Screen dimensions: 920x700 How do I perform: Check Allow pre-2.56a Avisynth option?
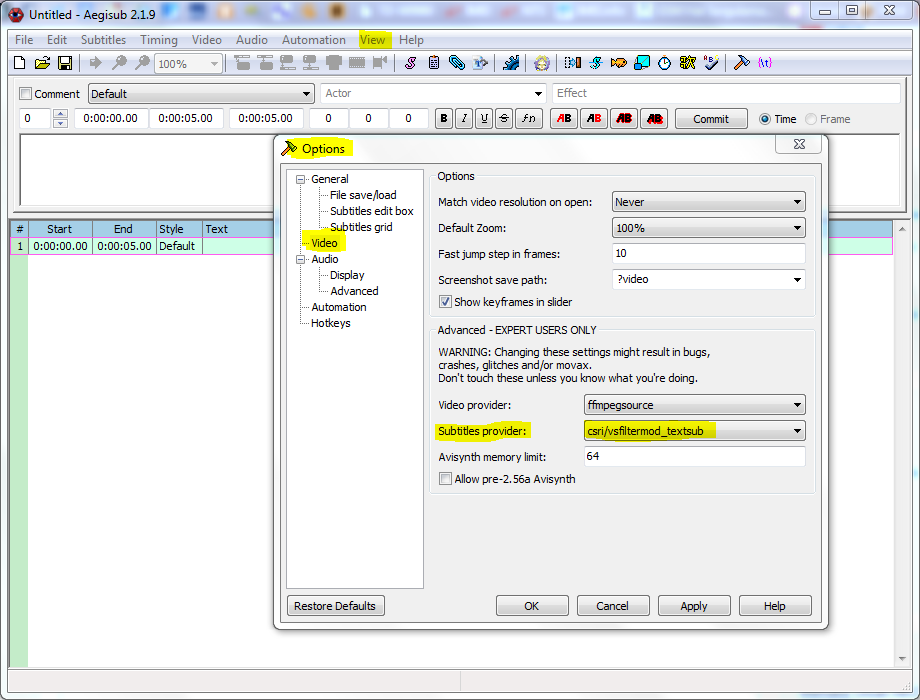click(445, 479)
